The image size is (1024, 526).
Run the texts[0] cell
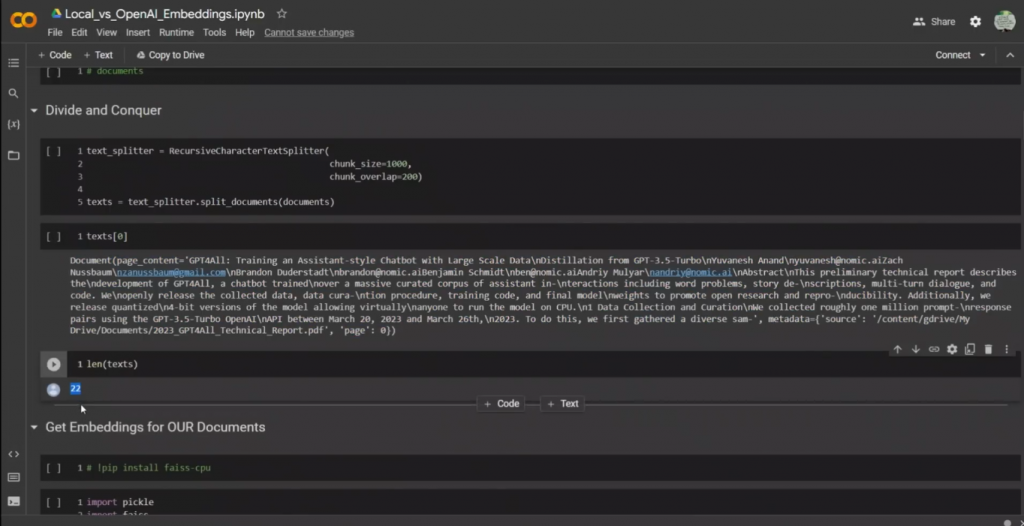coord(54,237)
